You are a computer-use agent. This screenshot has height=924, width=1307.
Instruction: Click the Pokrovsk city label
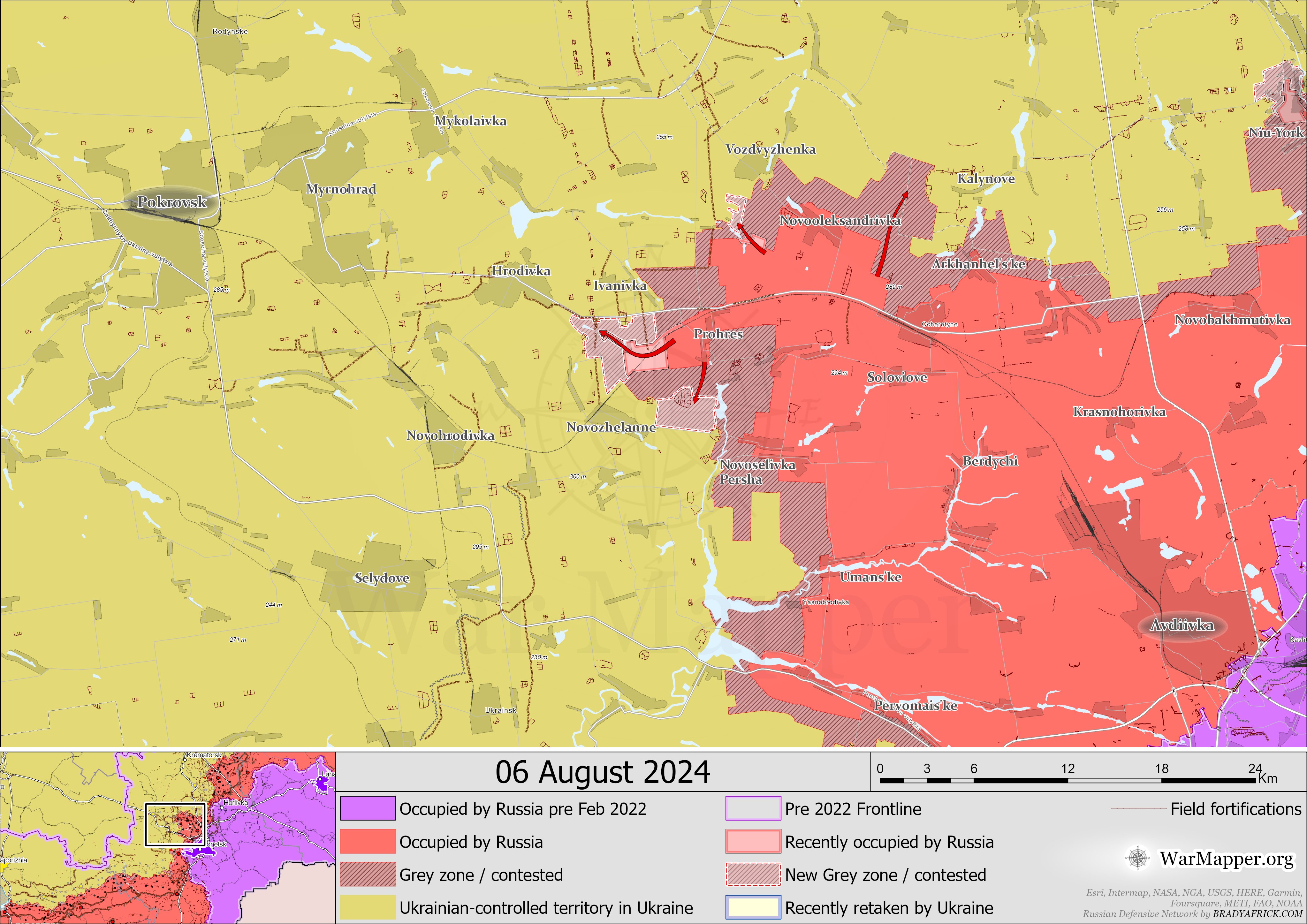(172, 202)
